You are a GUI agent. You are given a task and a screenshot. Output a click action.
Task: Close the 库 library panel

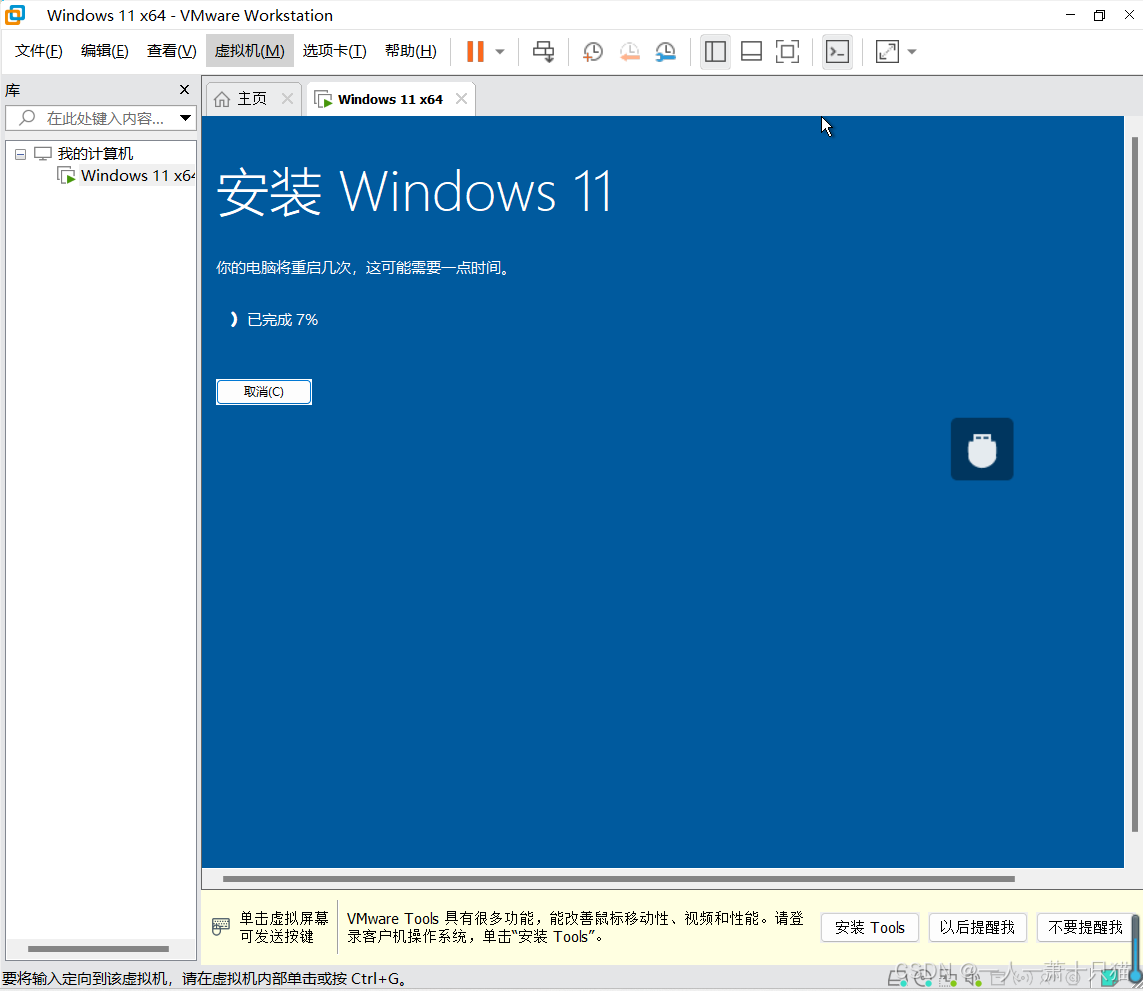click(x=184, y=90)
